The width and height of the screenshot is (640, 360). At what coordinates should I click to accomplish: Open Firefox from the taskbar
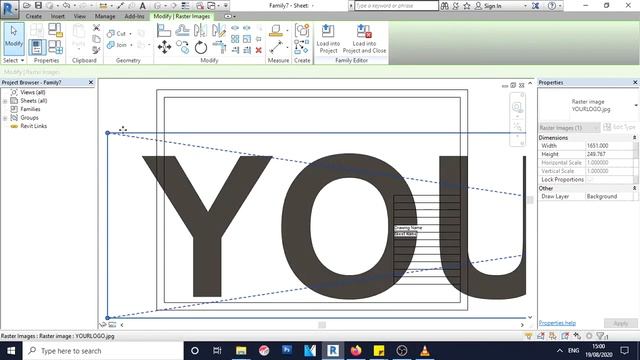point(356,351)
